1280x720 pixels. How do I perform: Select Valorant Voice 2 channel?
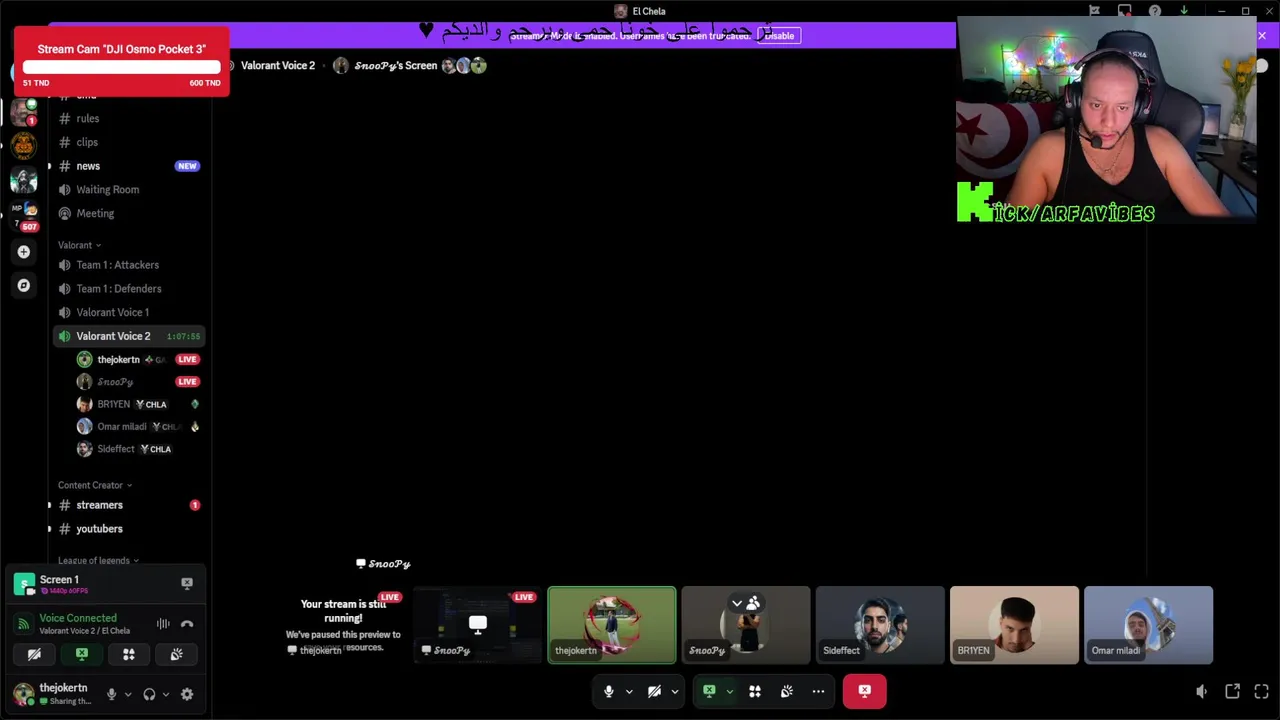pyautogui.click(x=128, y=336)
